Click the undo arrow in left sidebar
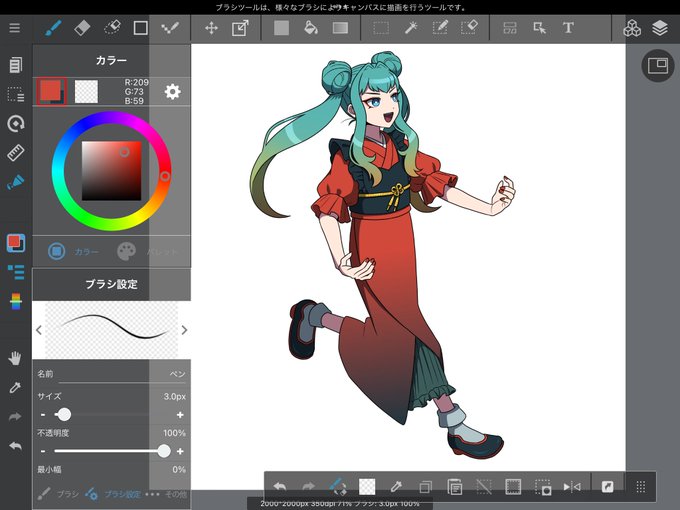The image size is (680, 510). 15,446
